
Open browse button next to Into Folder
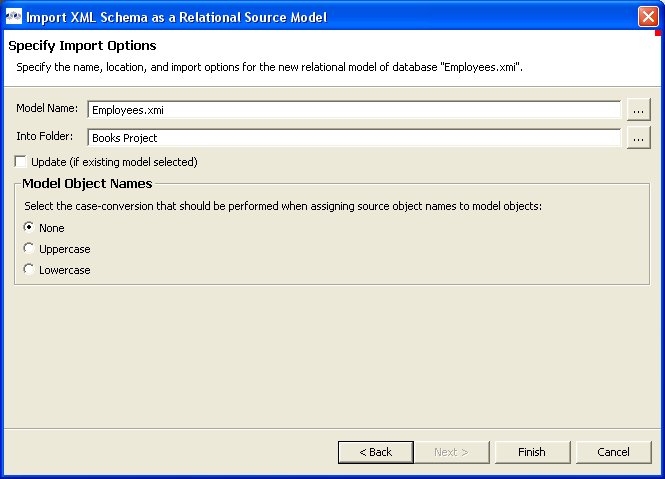(x=638, y=138)
